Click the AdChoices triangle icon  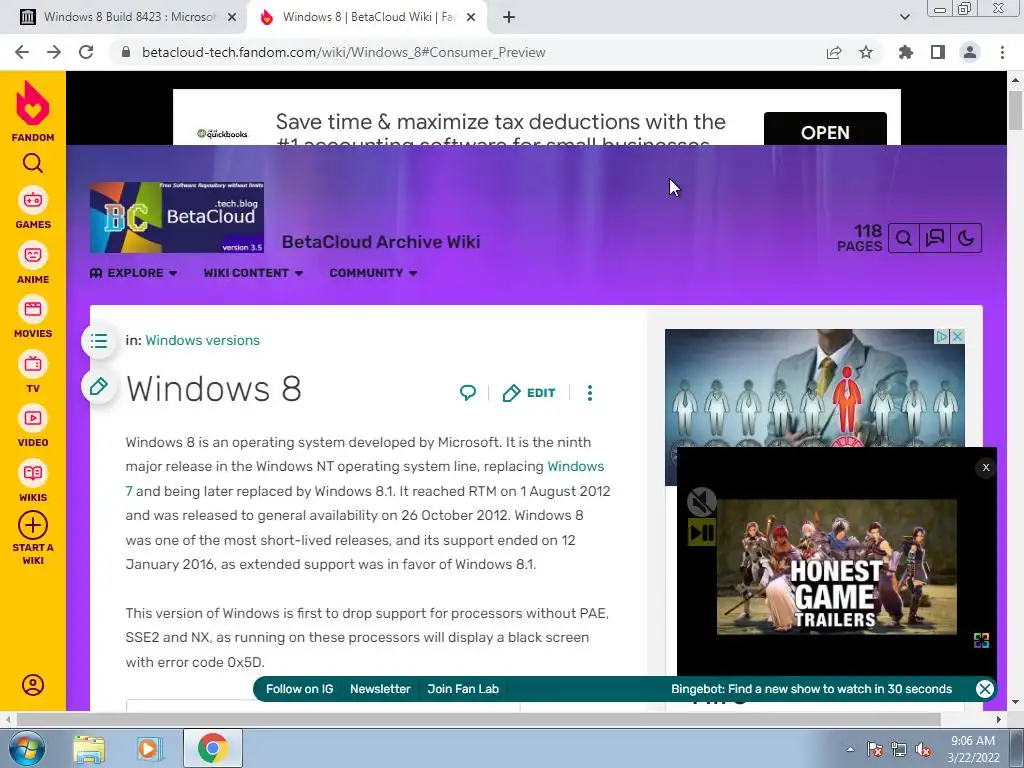coord(942,336)
